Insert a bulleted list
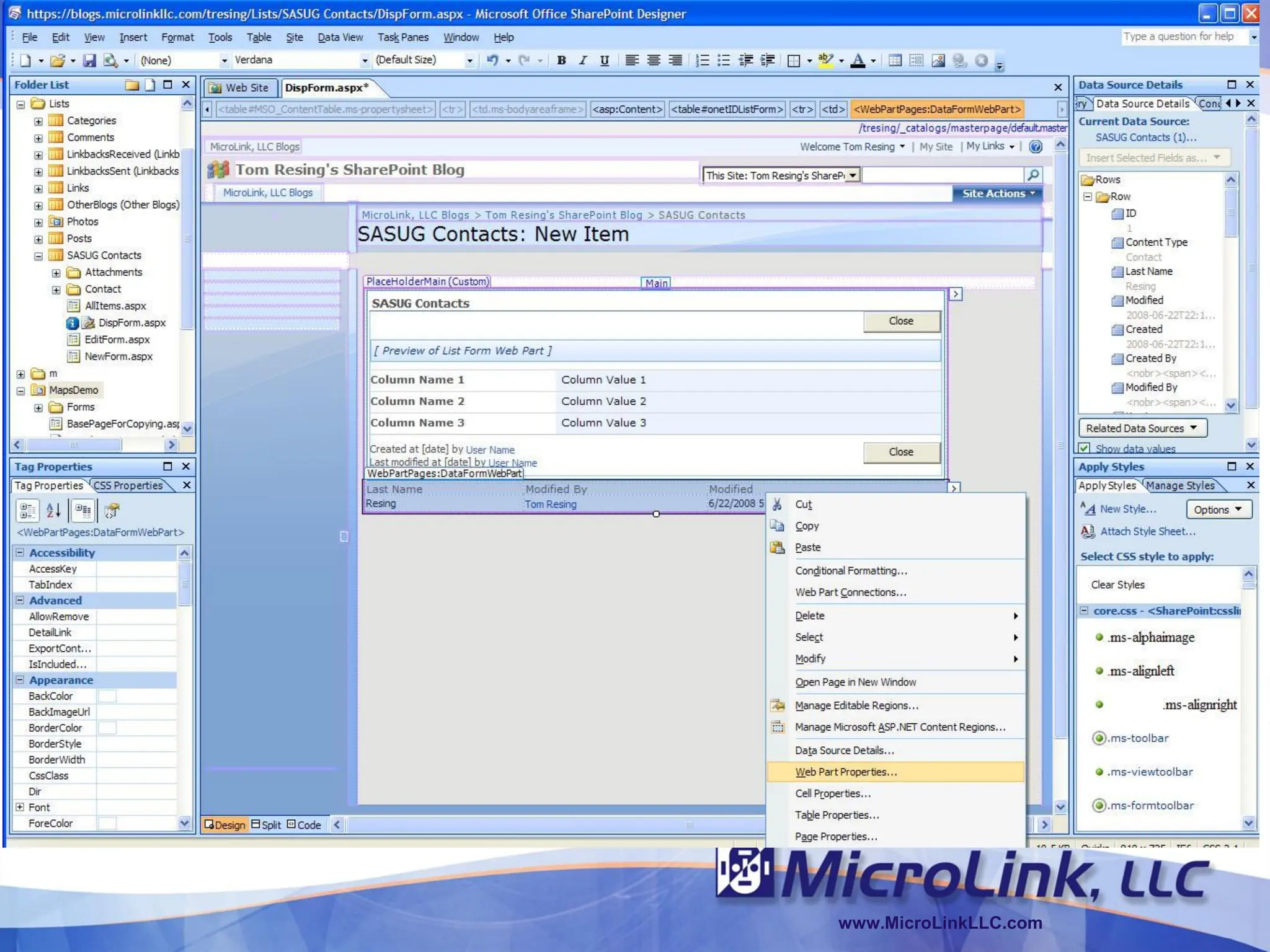1270x952 pixels. (724, 60)
